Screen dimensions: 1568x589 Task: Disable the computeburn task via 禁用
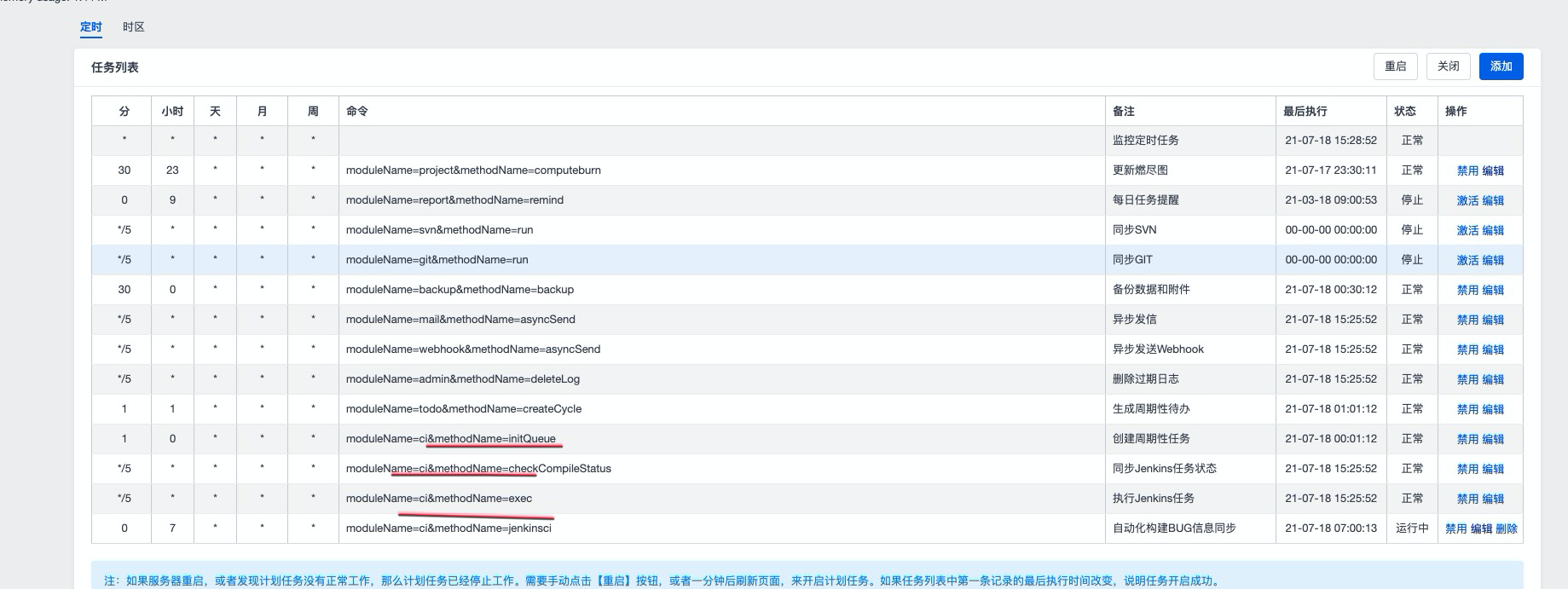[1467, 170]
